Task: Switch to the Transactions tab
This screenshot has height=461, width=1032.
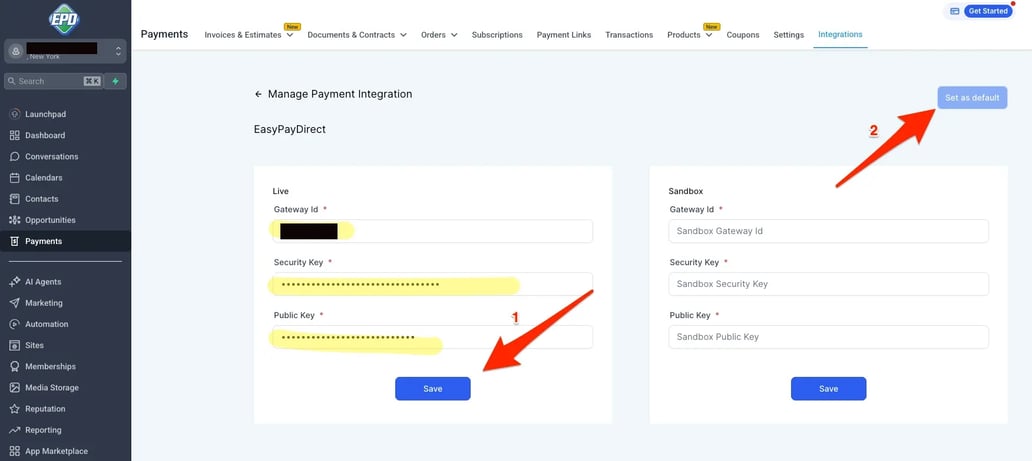Action: point(629,35)
